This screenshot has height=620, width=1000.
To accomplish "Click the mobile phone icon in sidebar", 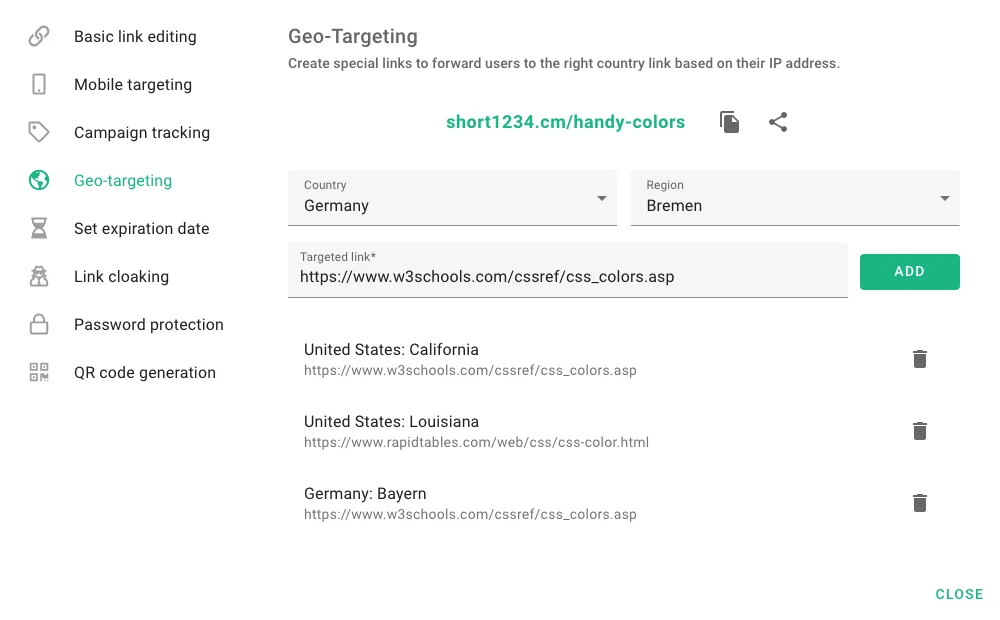I will pos(39,85).
